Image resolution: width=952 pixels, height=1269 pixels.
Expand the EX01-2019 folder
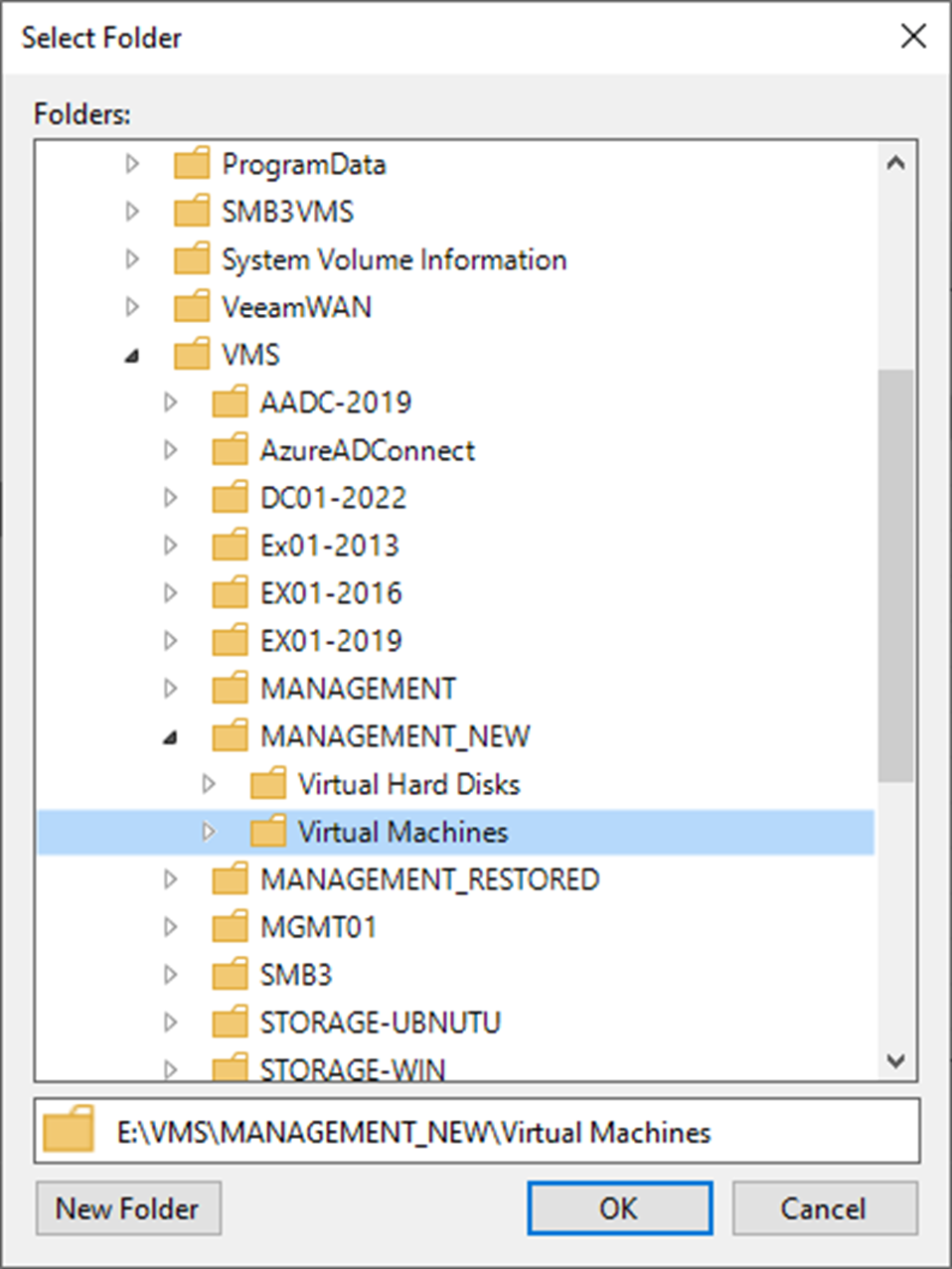(x=171, y=640)
